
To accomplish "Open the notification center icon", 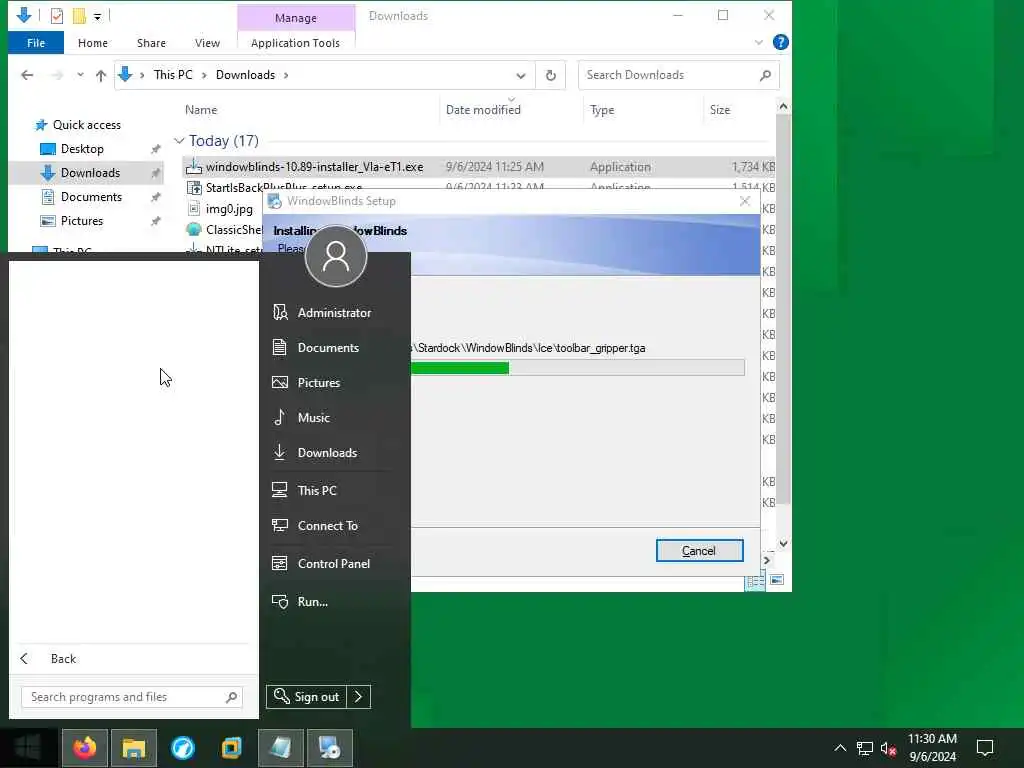I will point(985,748).
